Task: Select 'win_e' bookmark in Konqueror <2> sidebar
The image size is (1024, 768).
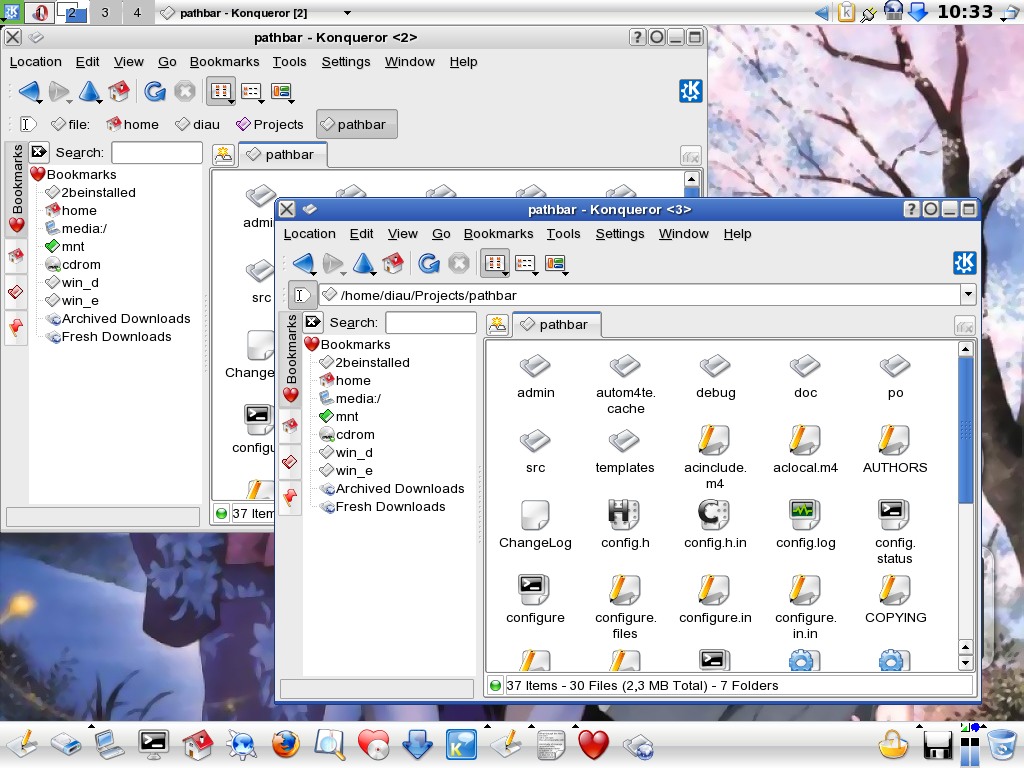Action: (72, 300)
